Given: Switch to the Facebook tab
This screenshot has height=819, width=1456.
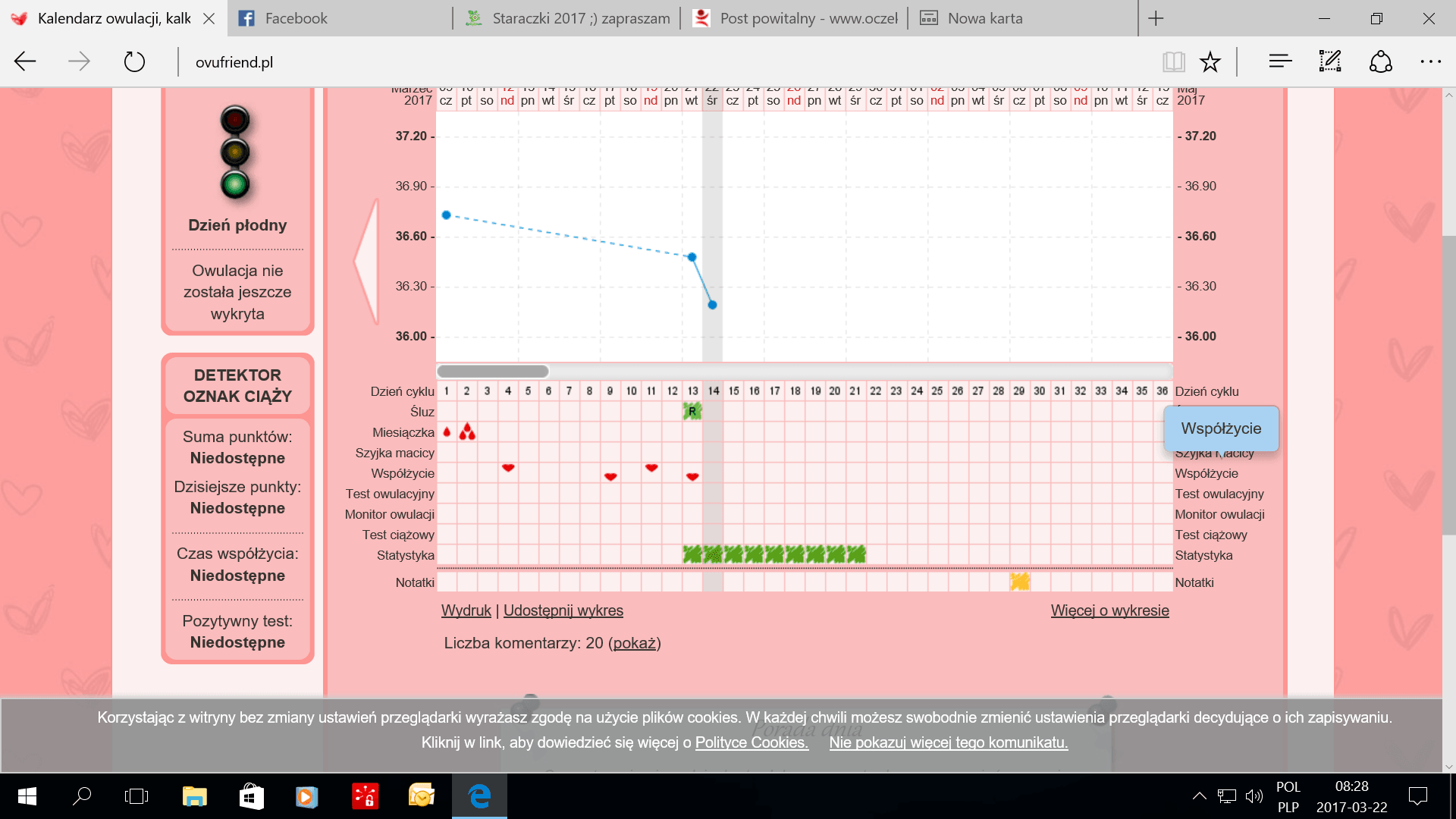Looking at the screenshot, I should pyautogui.click(x=296, y=18).
